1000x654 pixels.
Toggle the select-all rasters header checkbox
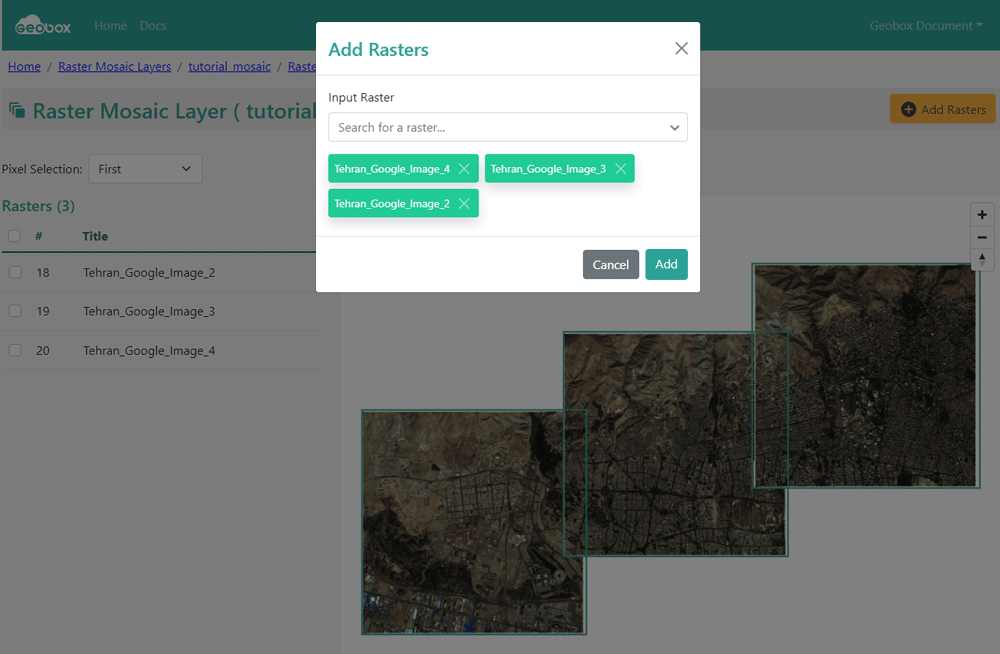(15, 236)
